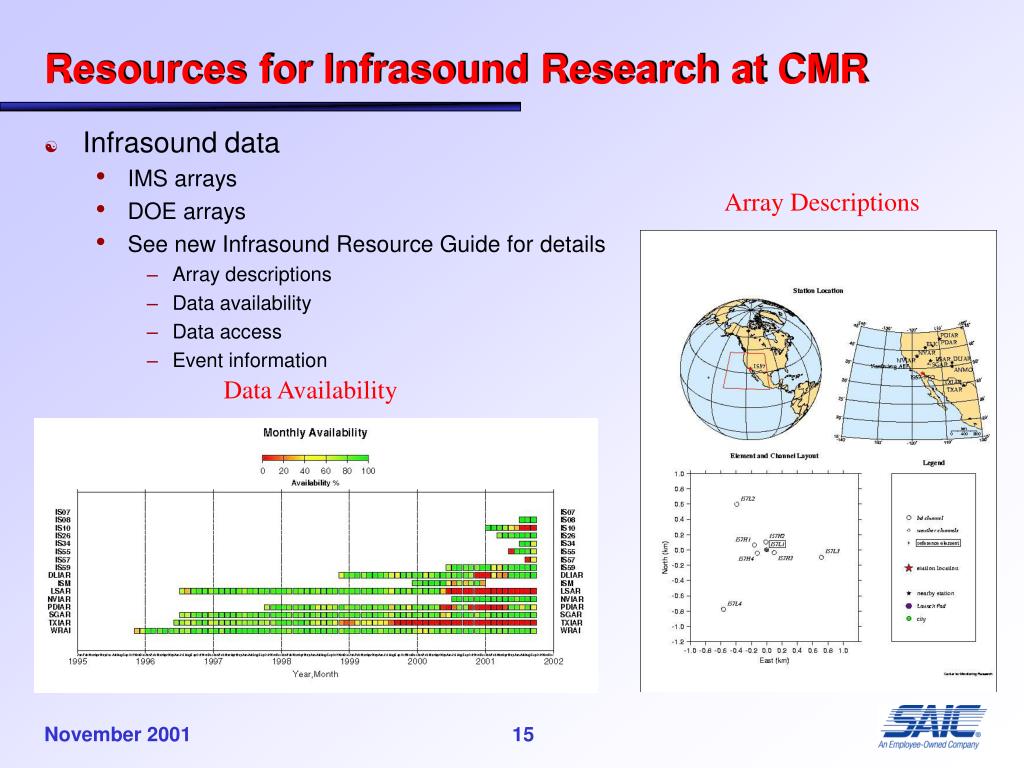Click the "East (km)" axis label
The width and height of the screenshot is (1024, 768).
click(774, 660)
